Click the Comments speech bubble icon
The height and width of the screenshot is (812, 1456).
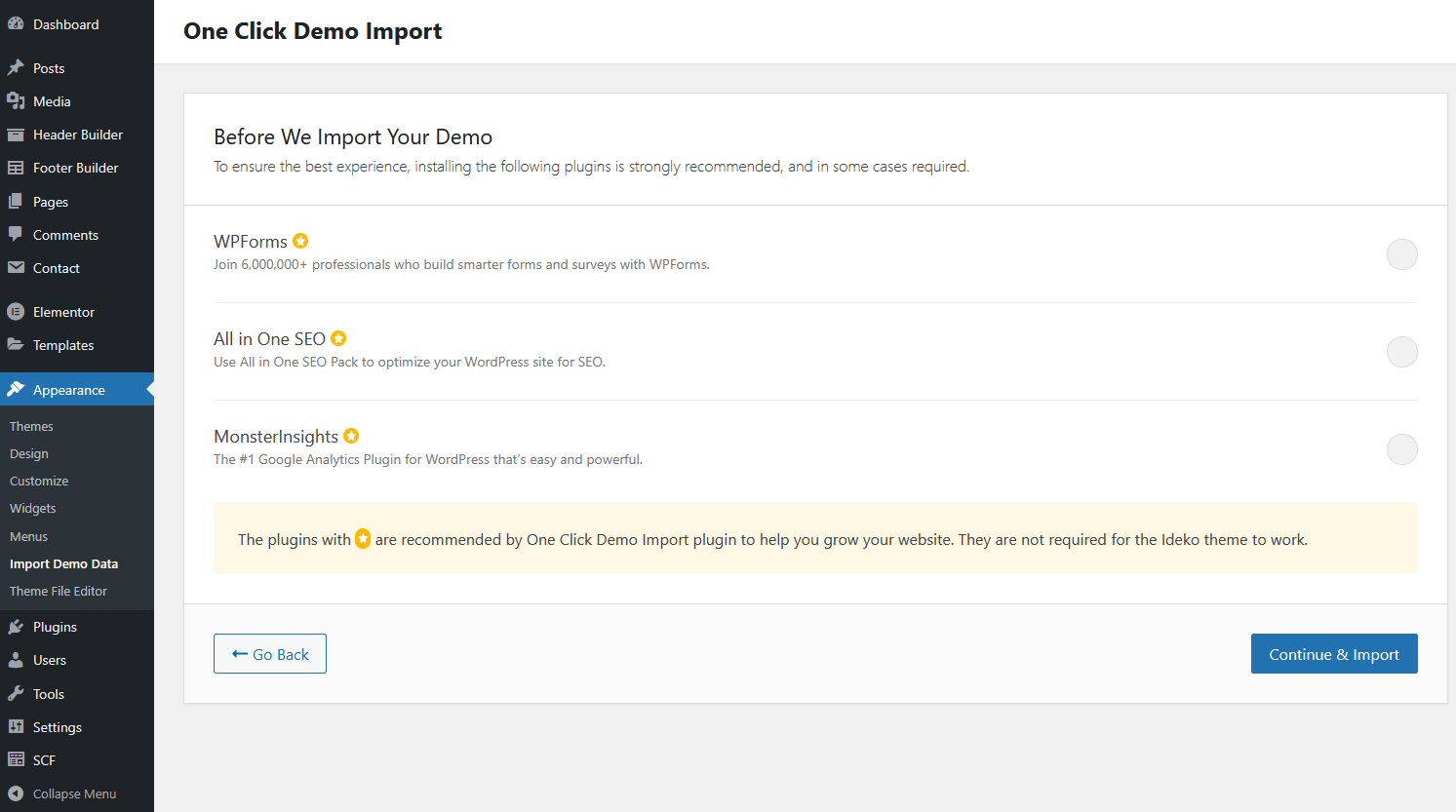16,235
